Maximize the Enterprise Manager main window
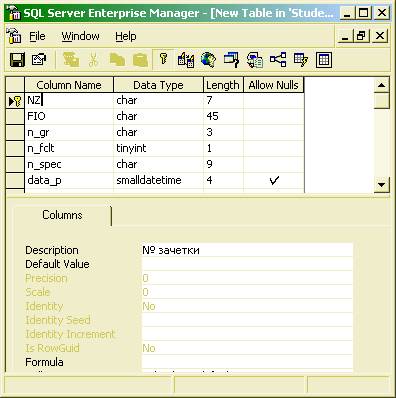 [364, 13]
